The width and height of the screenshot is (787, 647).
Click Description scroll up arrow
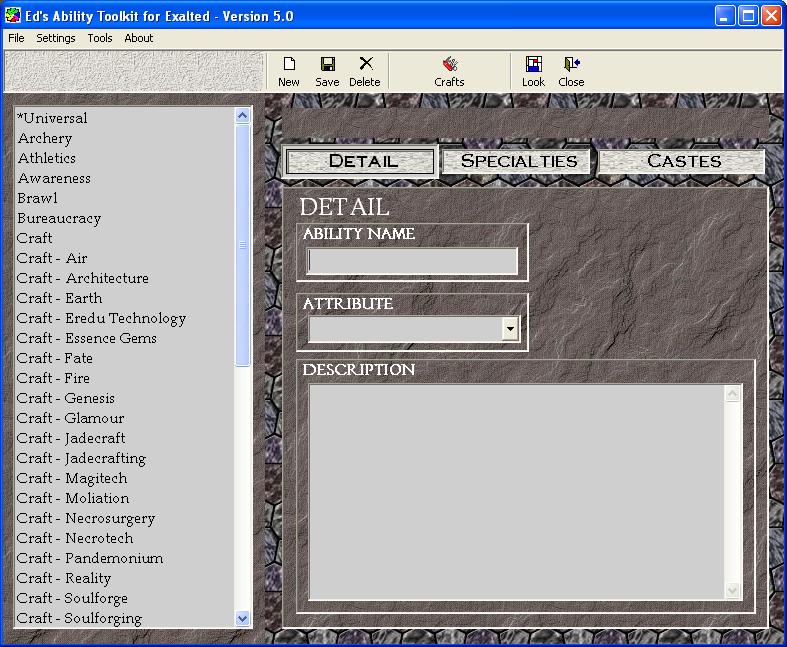733,394
